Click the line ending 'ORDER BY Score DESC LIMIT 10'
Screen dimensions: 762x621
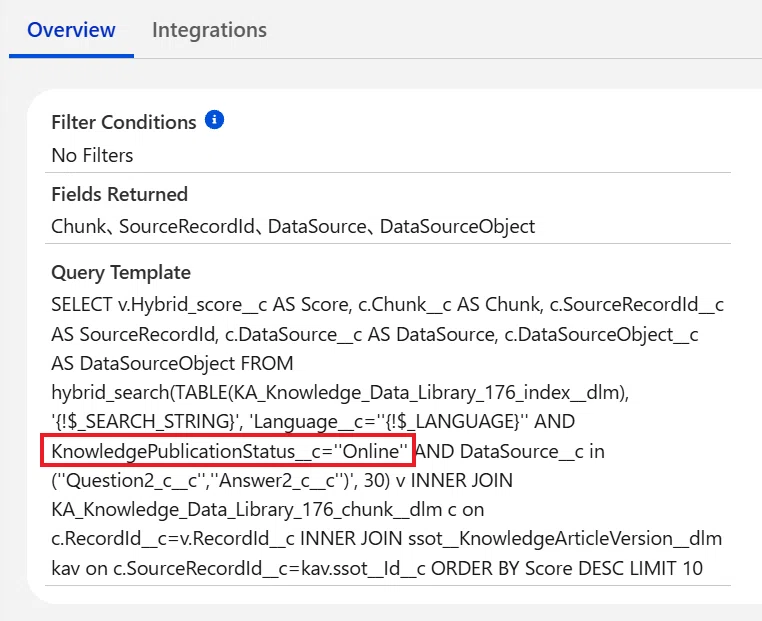(377, 569)
